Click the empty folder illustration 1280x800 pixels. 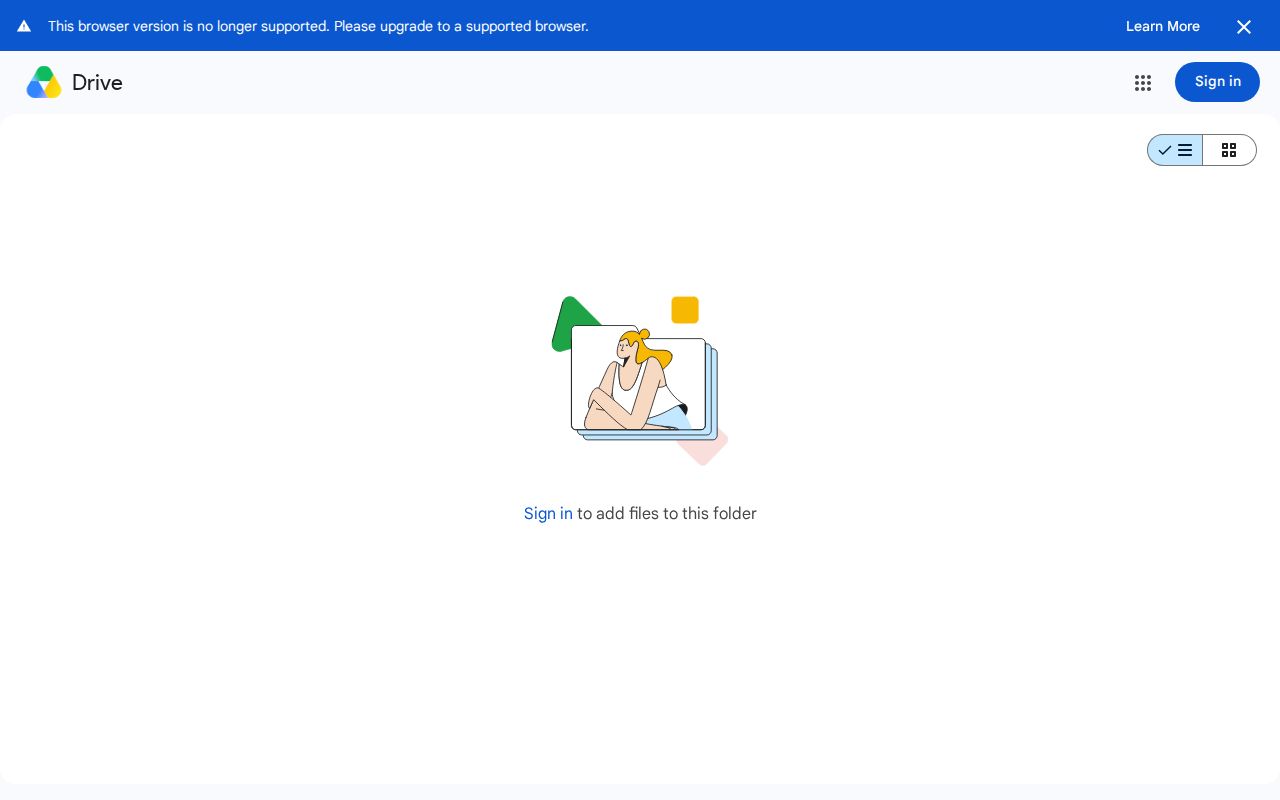(640, 381)
